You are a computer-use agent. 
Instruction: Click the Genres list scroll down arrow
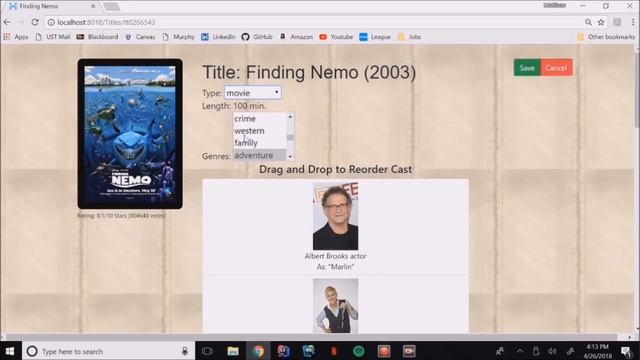point(290,156)
